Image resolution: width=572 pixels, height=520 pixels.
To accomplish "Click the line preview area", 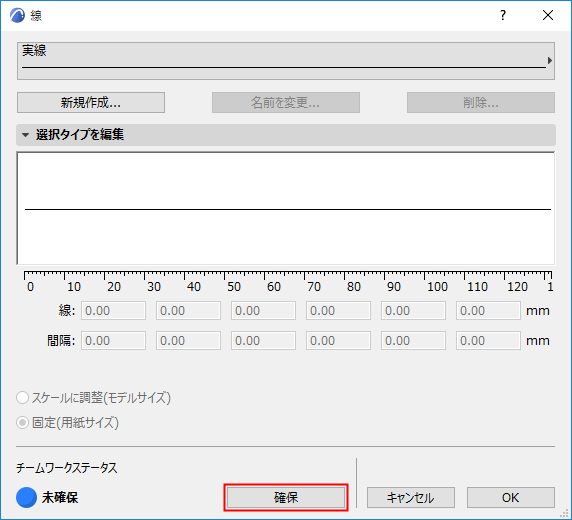I will [286, 208].
